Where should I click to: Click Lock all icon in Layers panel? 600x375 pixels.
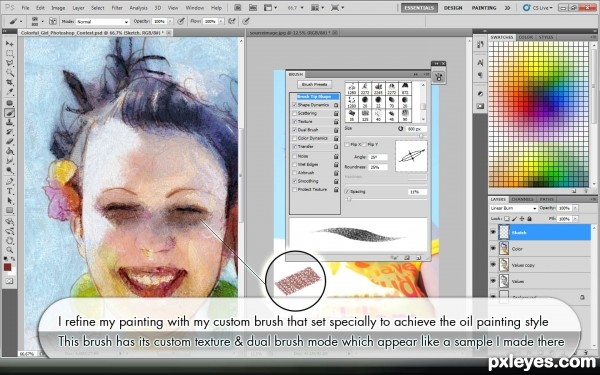[529, 219]
